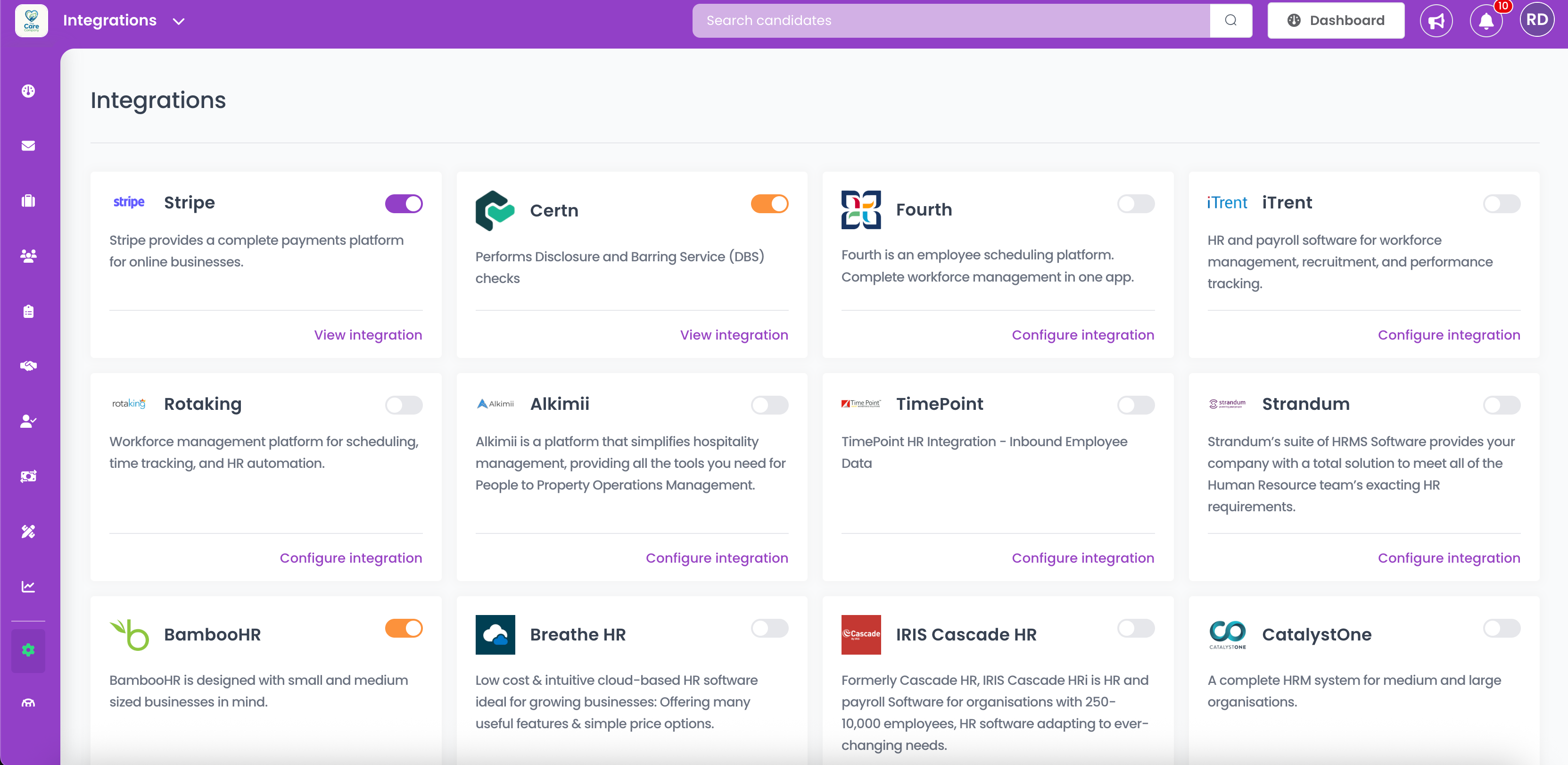
Task: Open the dashboard gauge icon in sidebar
Action: (x=28, y=91)
